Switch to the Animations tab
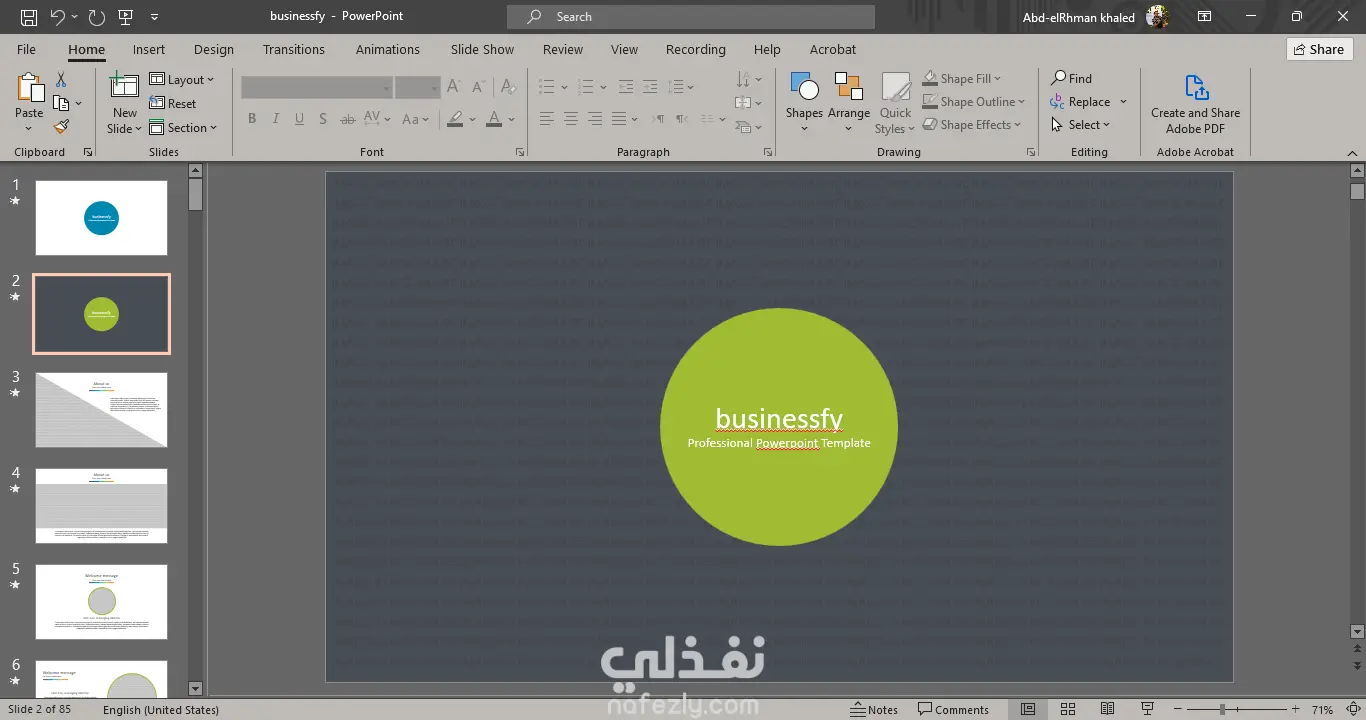Image resolution: width=1366 pixels, height=720 pixels. [388, 49]
